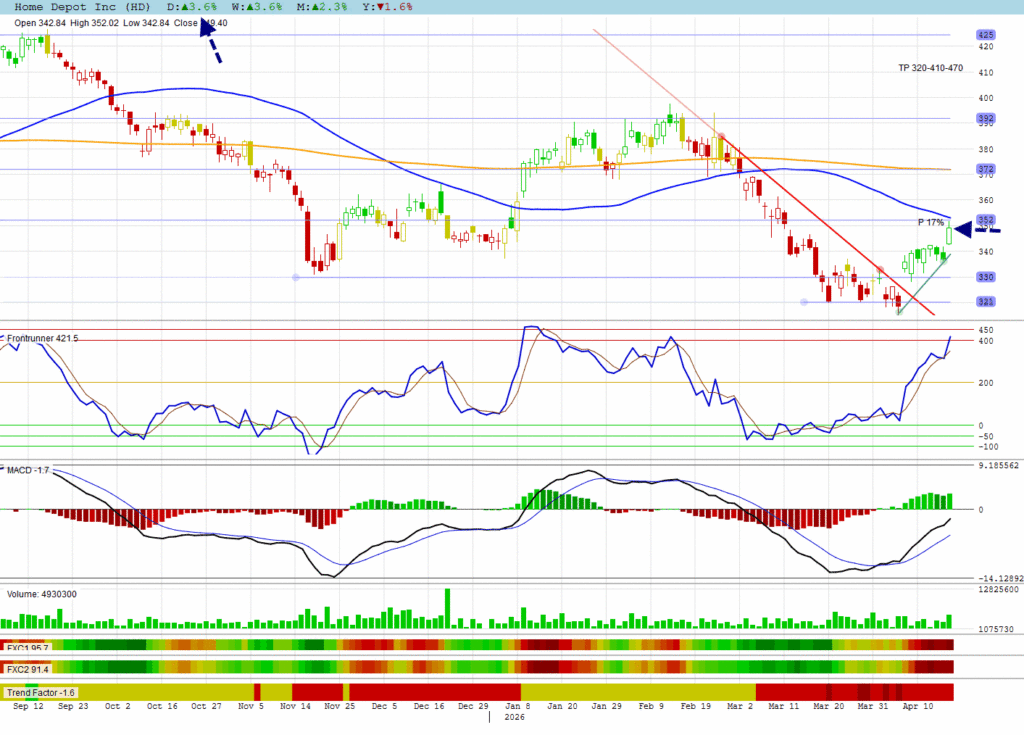
Task: Click the 372 price level tag
Action: point(986,169)
